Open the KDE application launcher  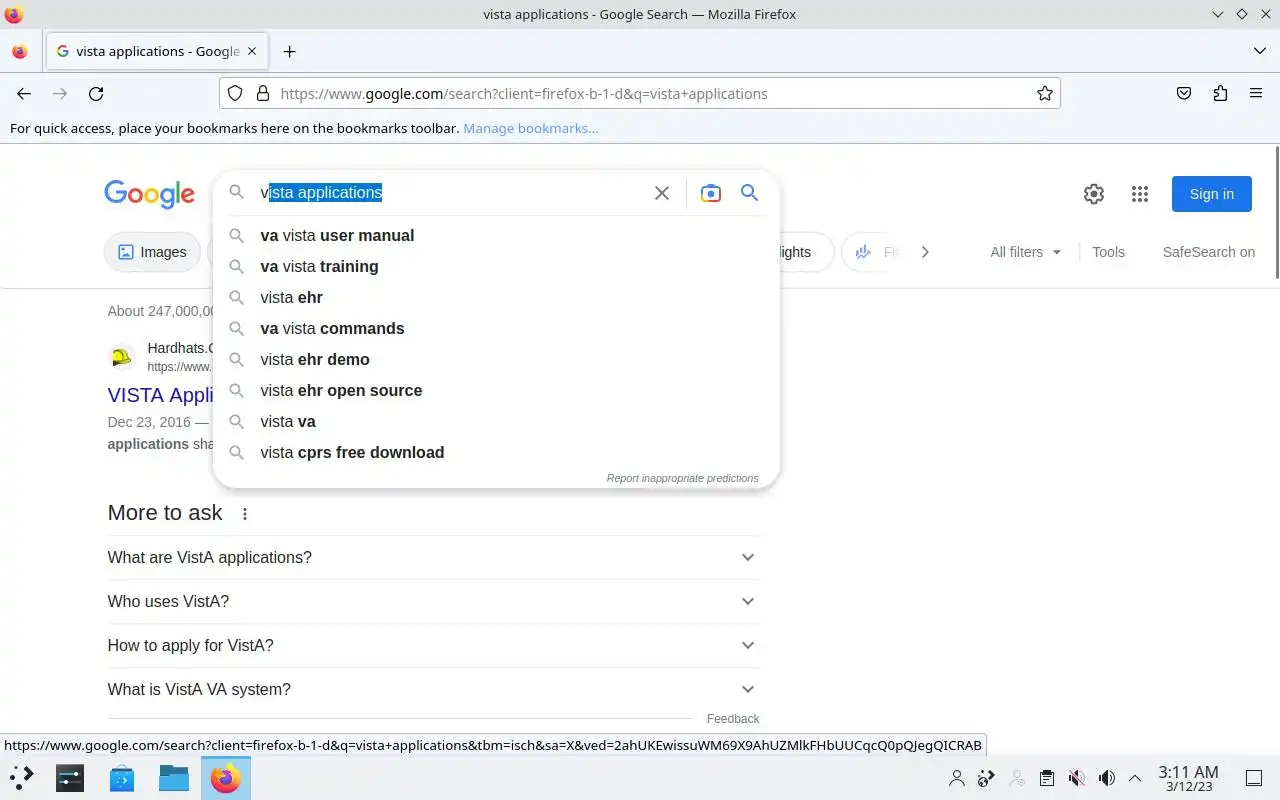[x=21, y=777]
